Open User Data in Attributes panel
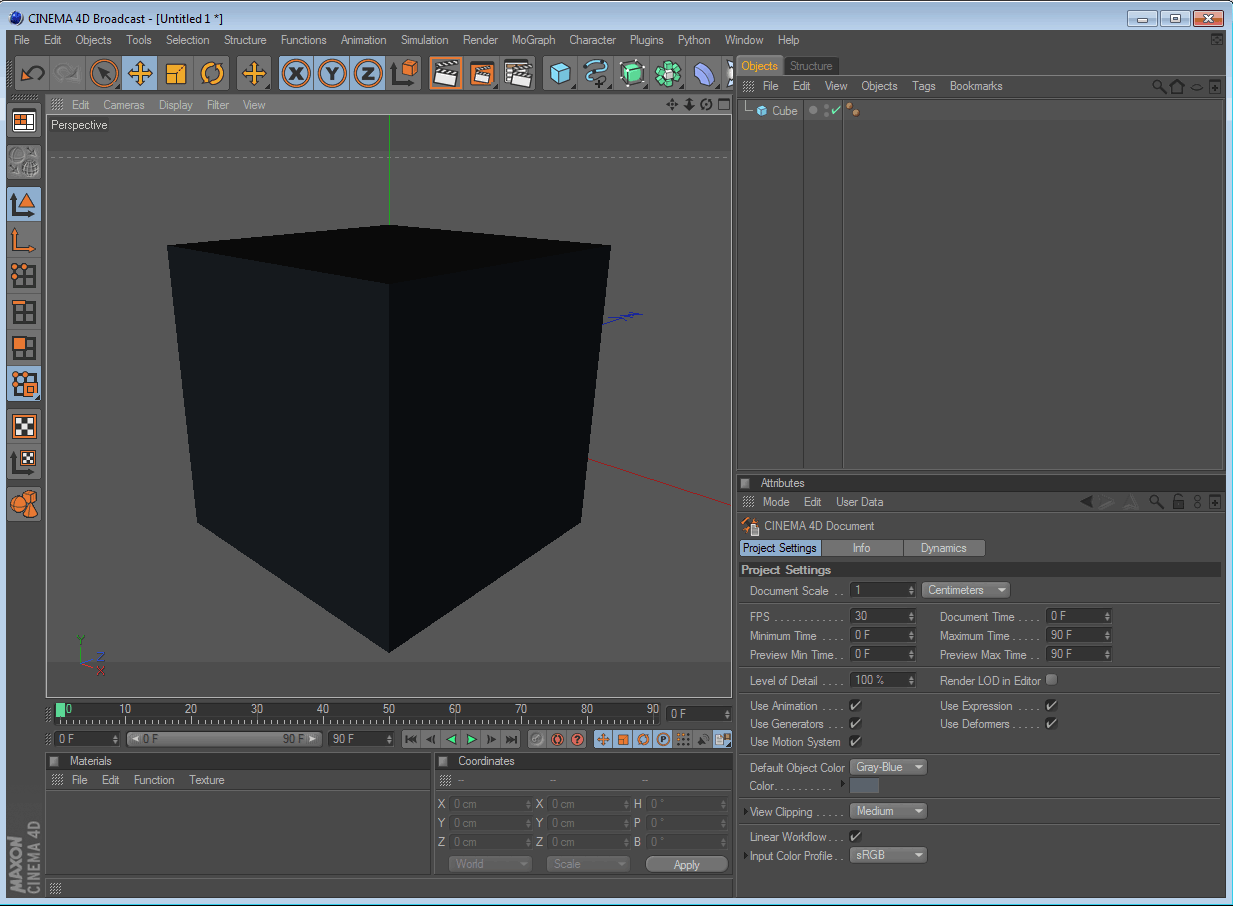Screen dimensions: 1233x906 pos(860,502)
